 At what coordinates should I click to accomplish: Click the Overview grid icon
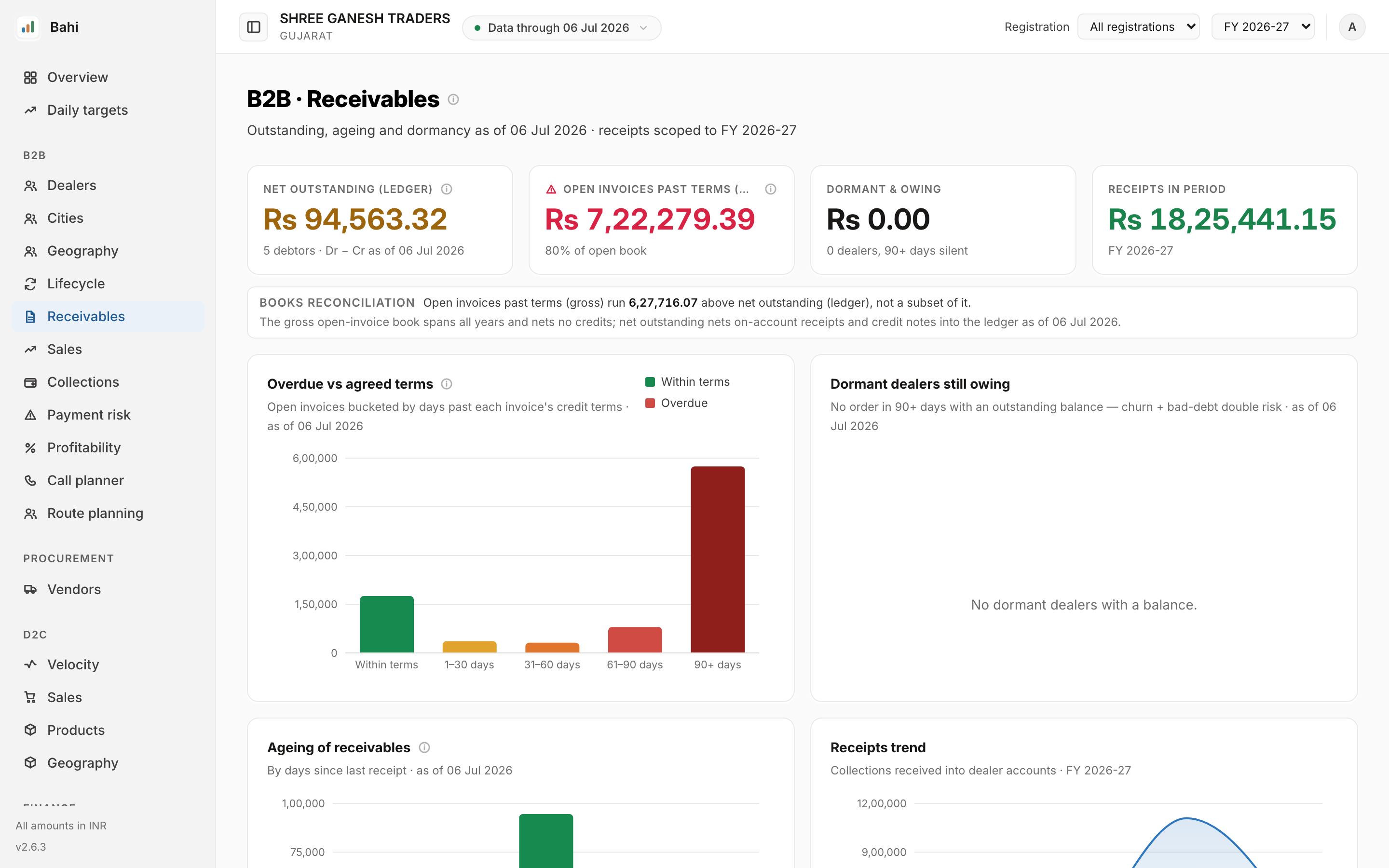point(30,78)
